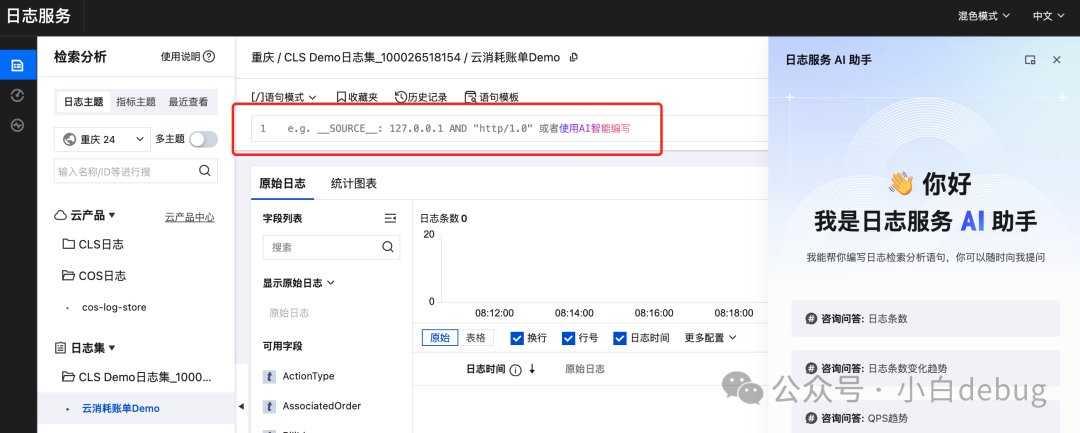Click the AssociatedOrder field type icon
Image resolution: width=1080 pixels, height=433 pixels.
270,406
